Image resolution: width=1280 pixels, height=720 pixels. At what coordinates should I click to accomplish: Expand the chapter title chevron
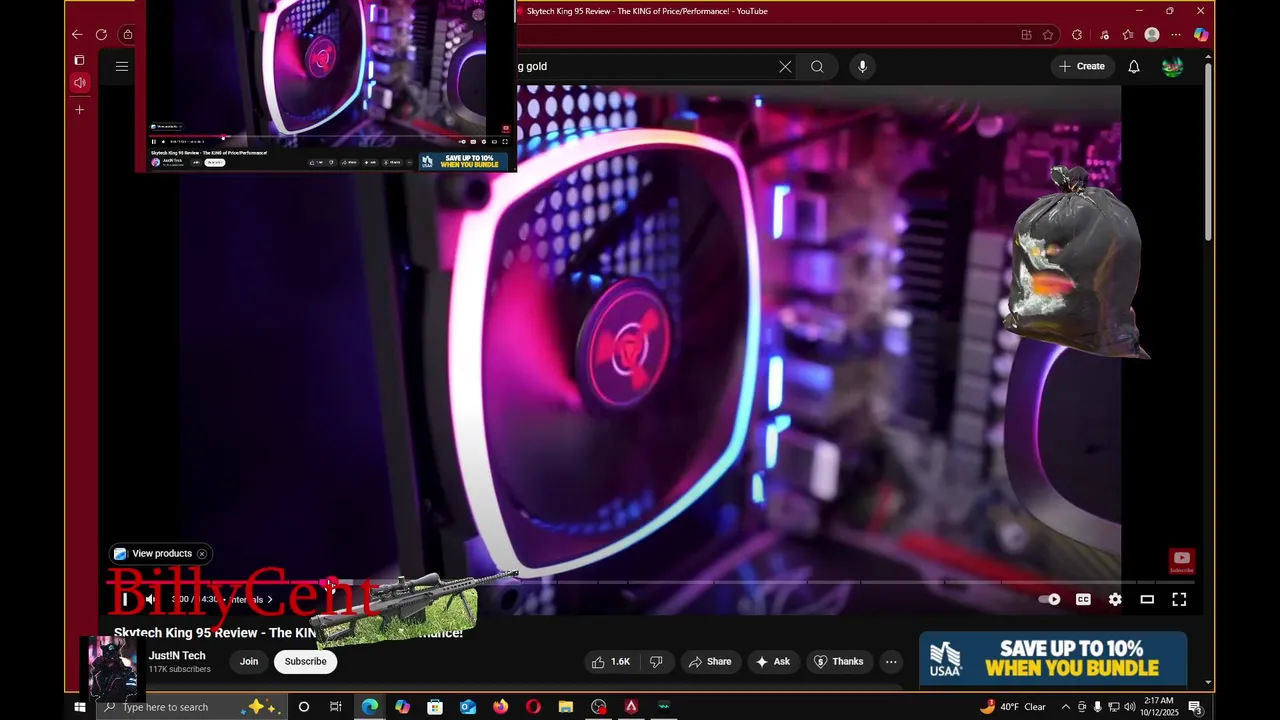pos(269,600)
